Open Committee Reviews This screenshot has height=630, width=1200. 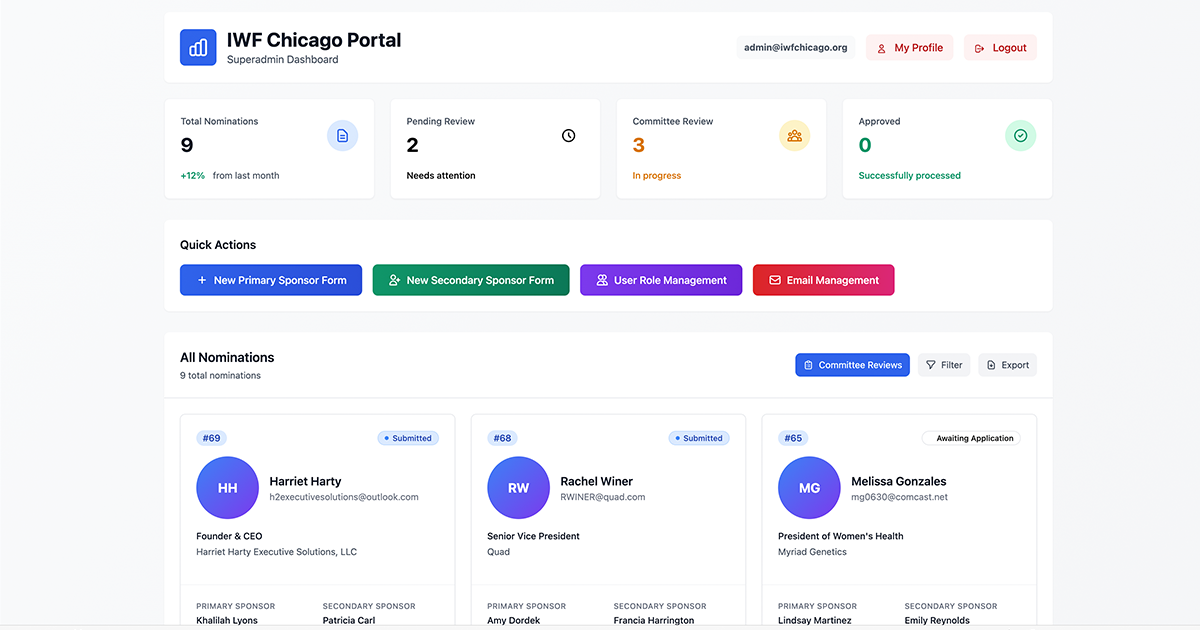coord(852,365)
